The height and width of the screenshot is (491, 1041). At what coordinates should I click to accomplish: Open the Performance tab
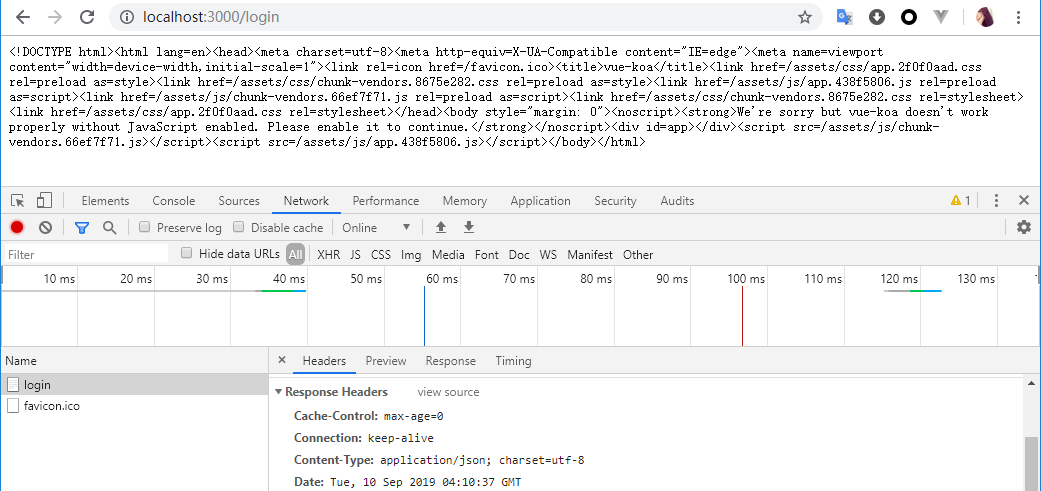click(386, 201)
